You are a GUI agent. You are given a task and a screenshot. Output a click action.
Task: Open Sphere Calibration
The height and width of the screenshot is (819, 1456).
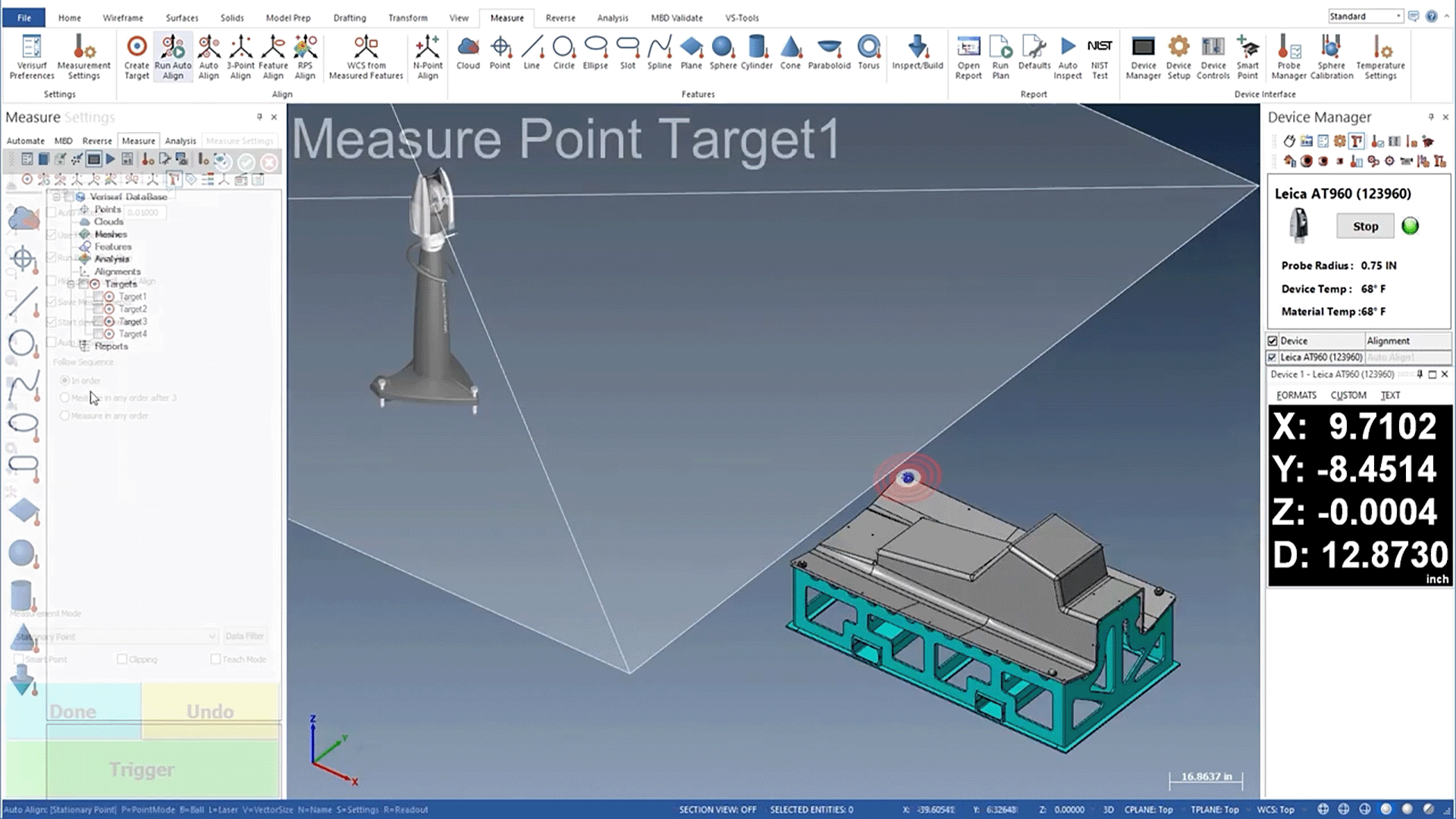coord(1332,57)
